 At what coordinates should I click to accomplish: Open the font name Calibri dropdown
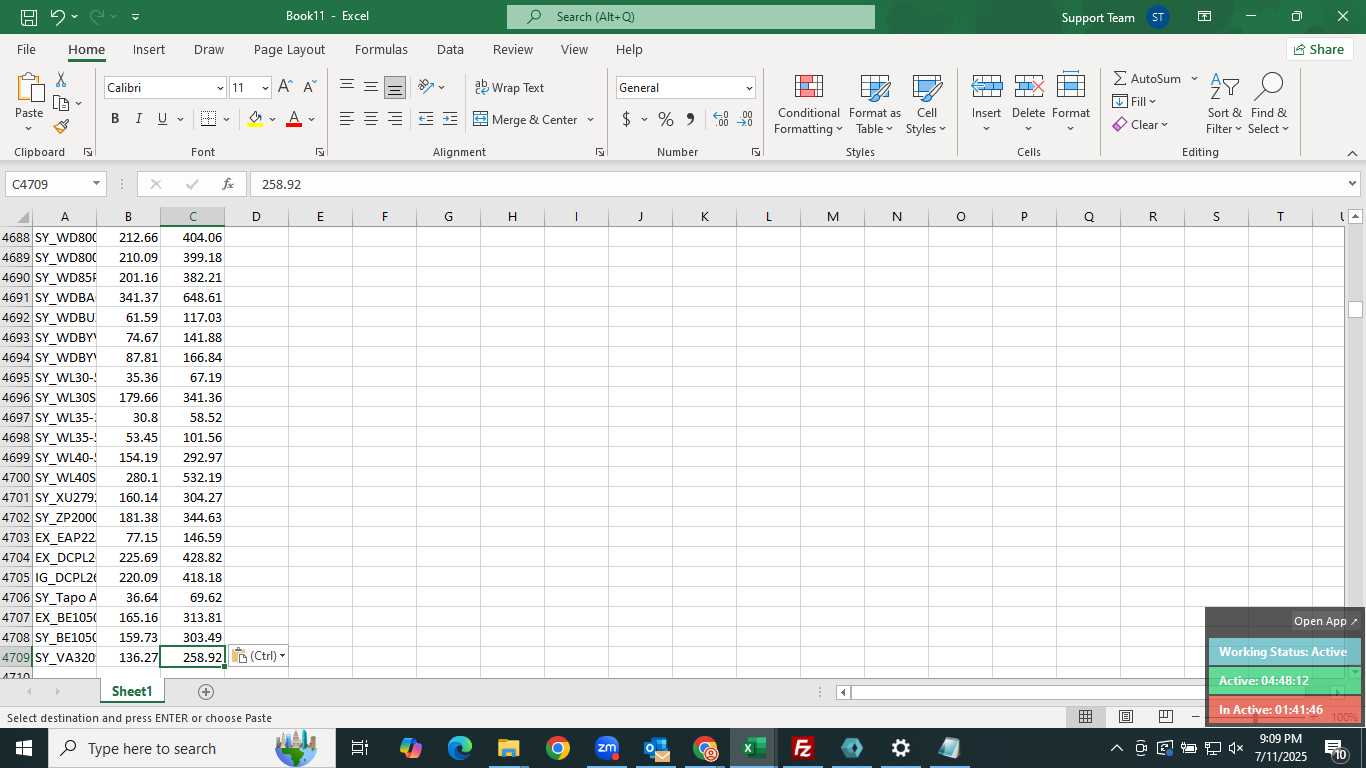220,88
